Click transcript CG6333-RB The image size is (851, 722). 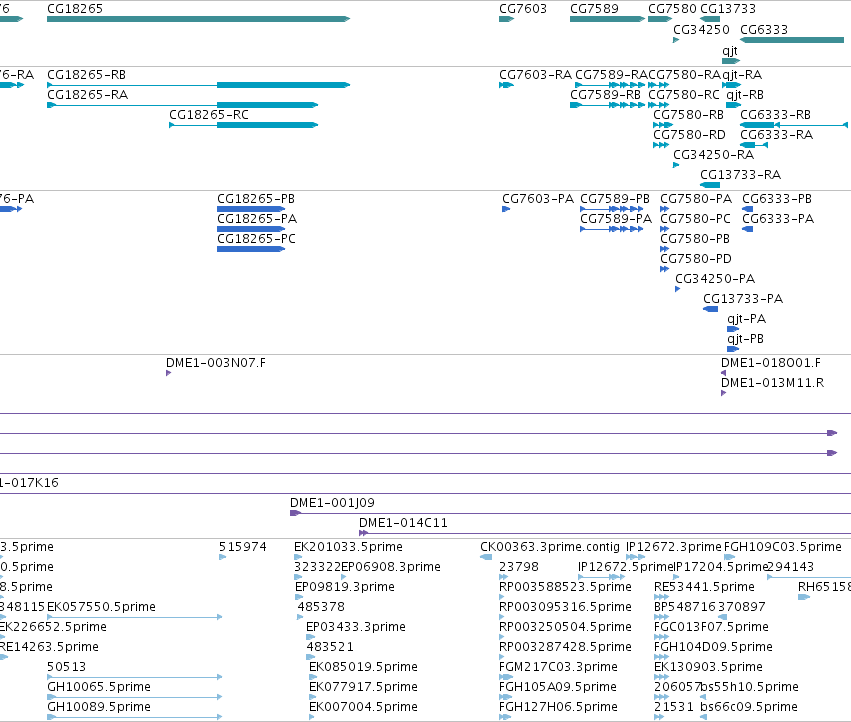tap(793, 125)
